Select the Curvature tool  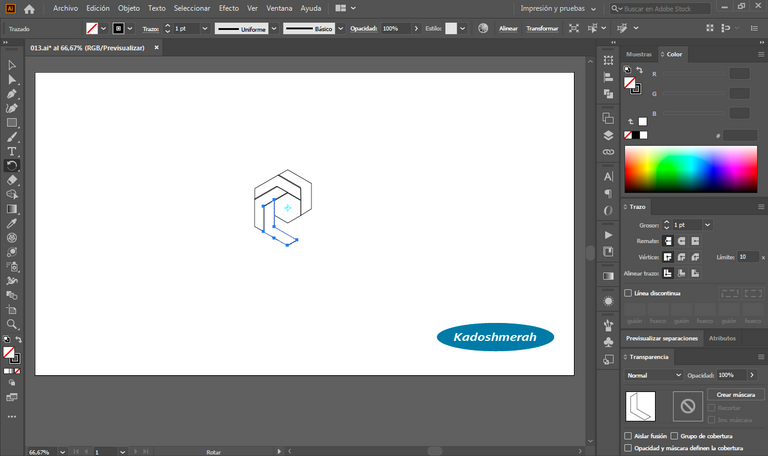[x=12, y=108]
